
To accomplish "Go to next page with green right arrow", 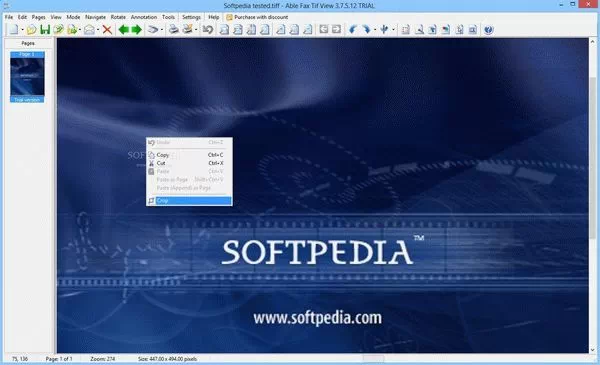I will point(137,29).
